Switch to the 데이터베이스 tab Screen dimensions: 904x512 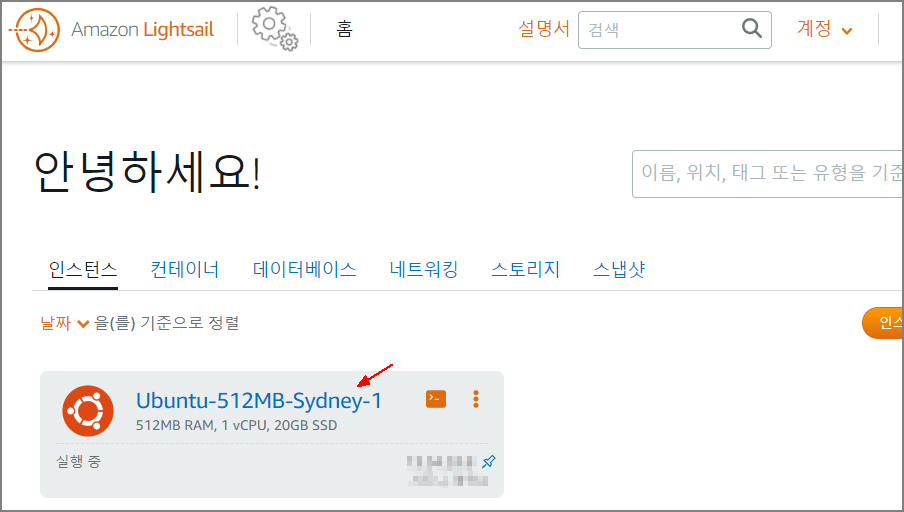(304, 270)
